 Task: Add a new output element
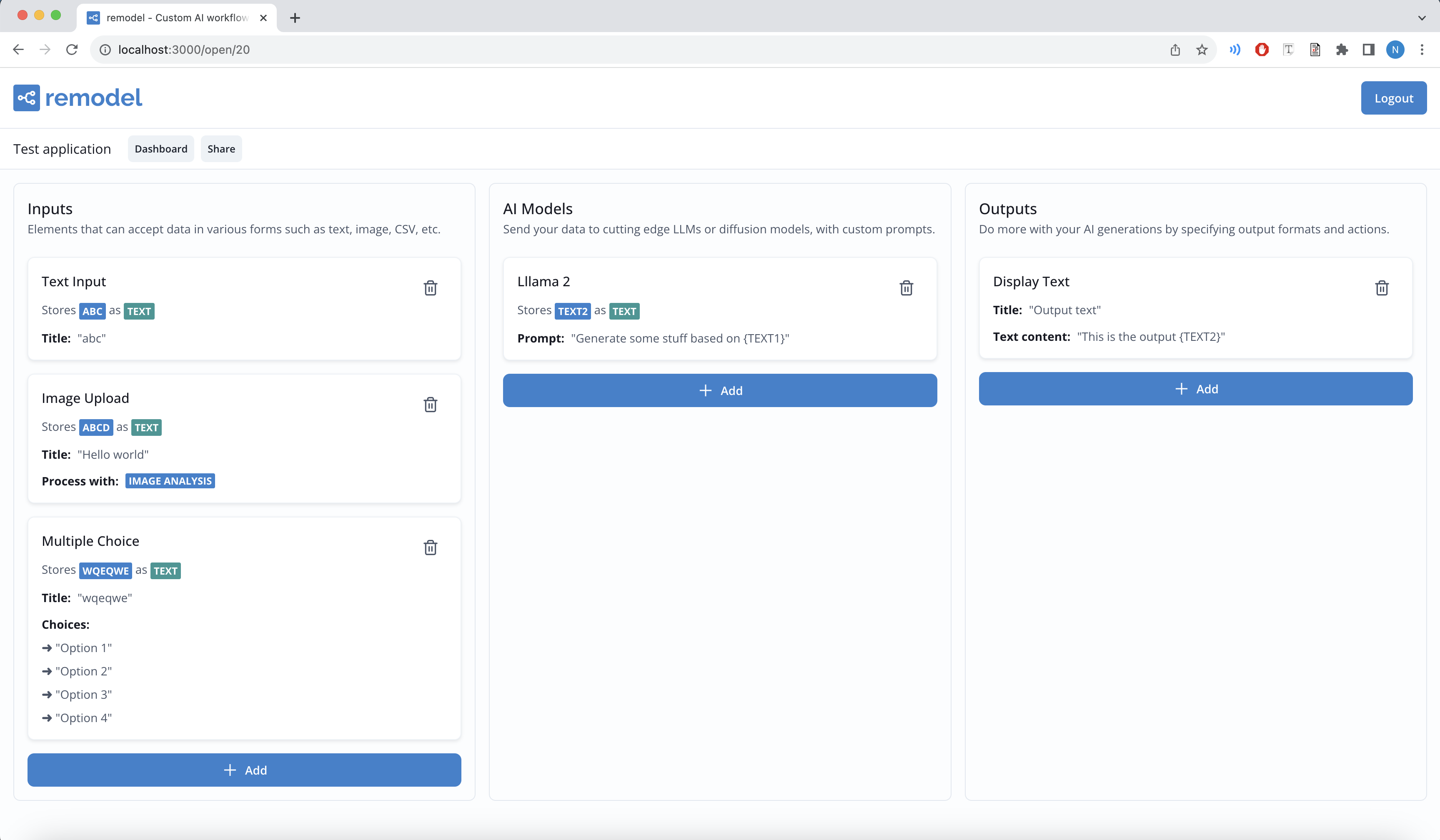(1195, 389)
